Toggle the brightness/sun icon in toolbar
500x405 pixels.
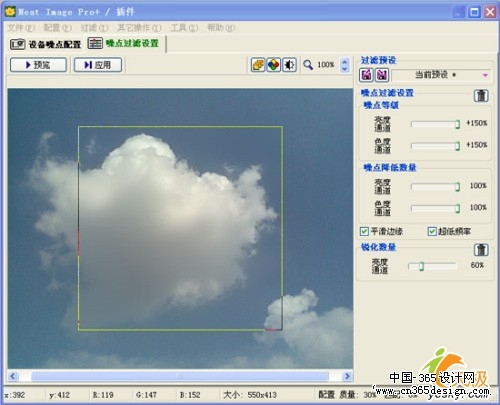coord(289,65)
